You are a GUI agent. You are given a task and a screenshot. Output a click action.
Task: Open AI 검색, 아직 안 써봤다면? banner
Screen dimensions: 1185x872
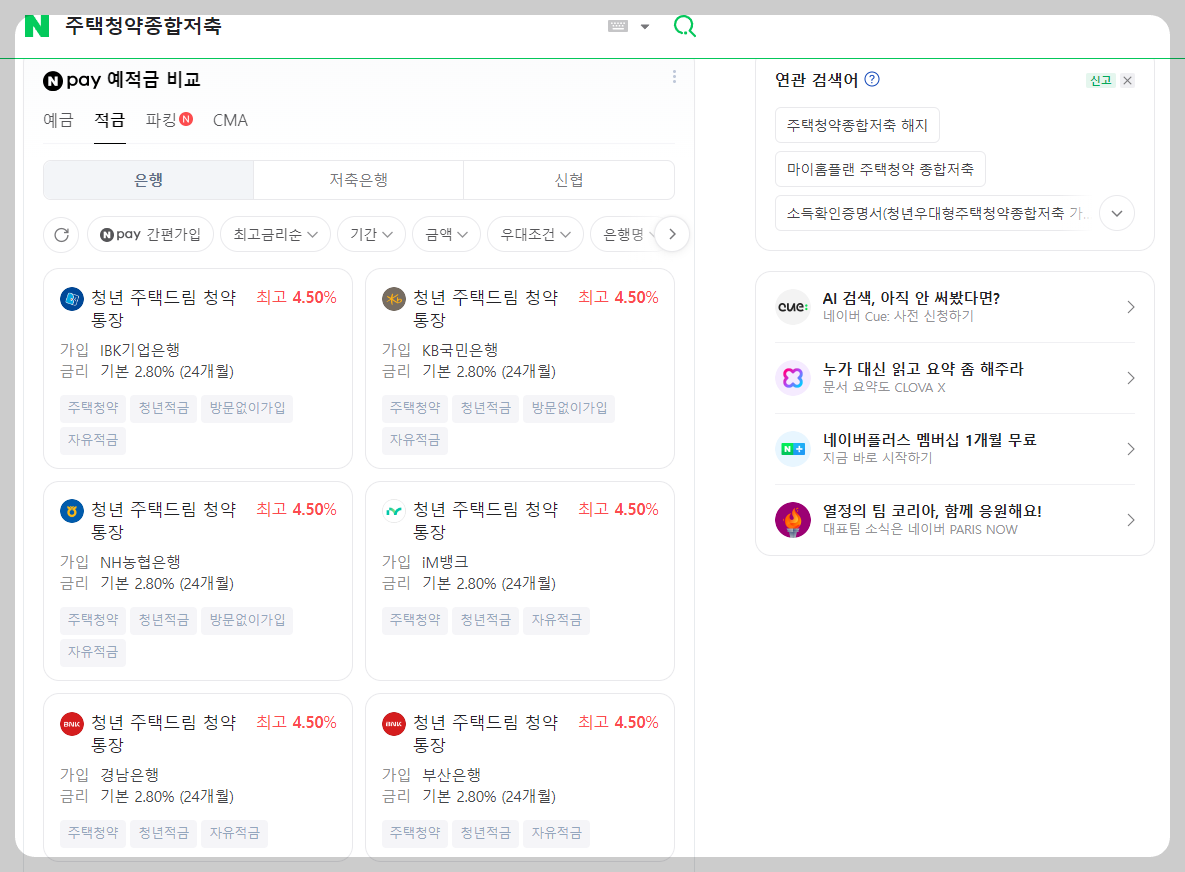pos(955,307)
